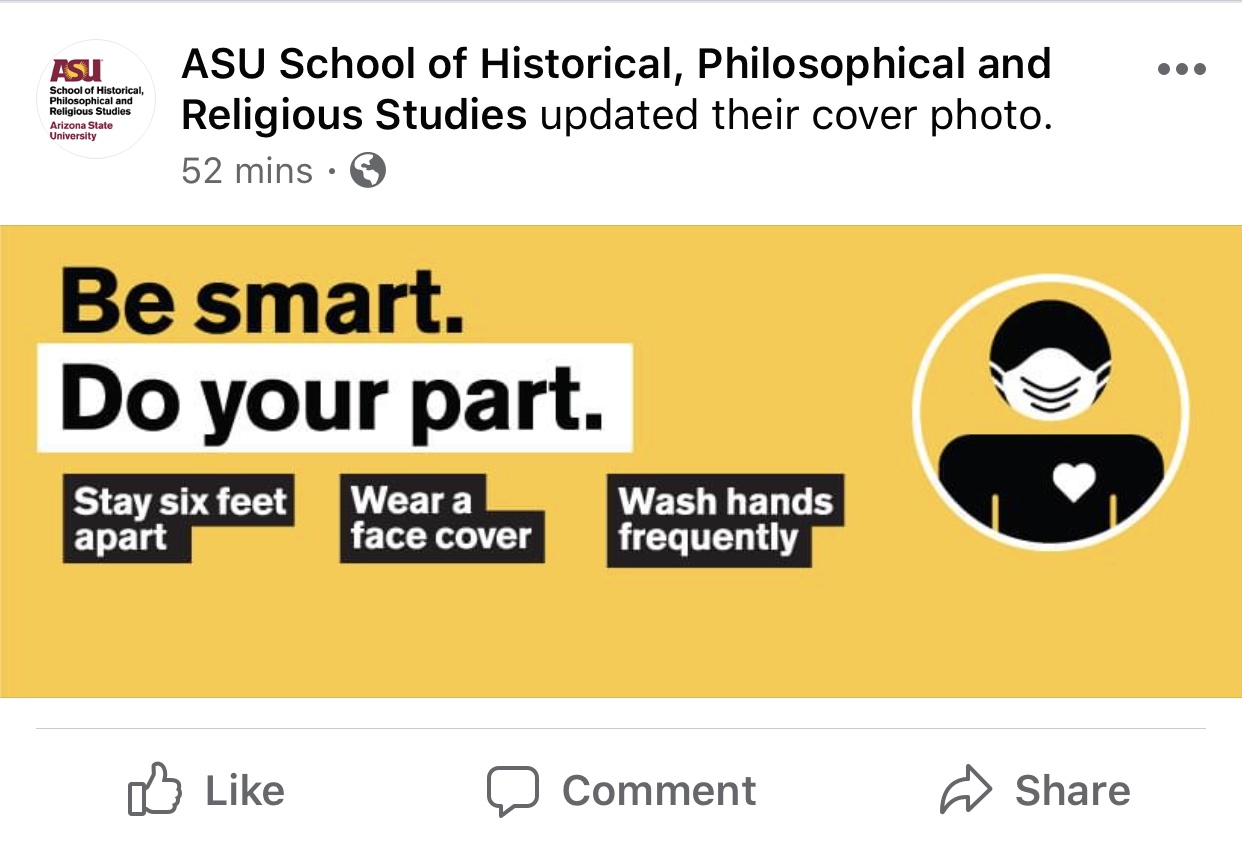Click the white "Do your part." banner
1242x843 pixels.
pos(334,398)
